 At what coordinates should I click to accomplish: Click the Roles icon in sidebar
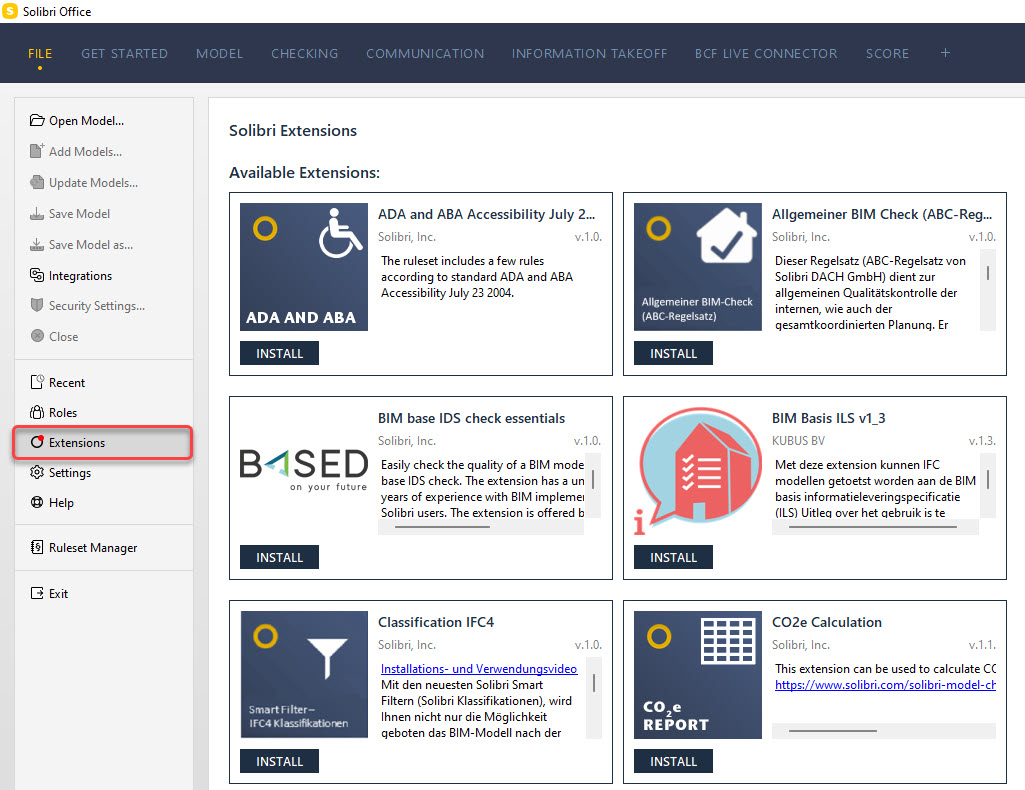point(37,412)
